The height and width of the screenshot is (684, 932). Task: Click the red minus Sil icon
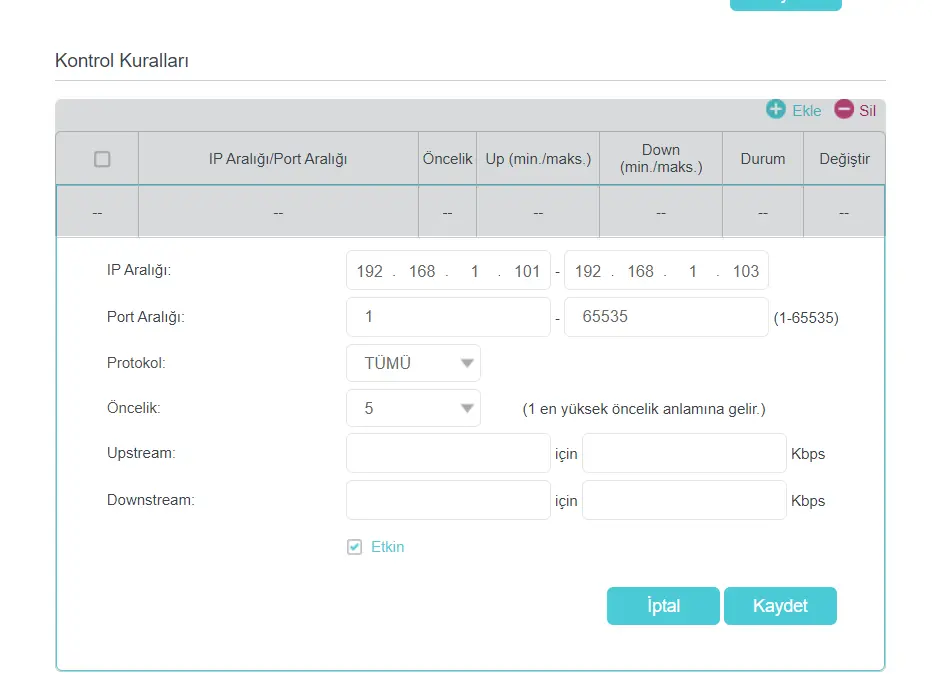click(844, 109)
